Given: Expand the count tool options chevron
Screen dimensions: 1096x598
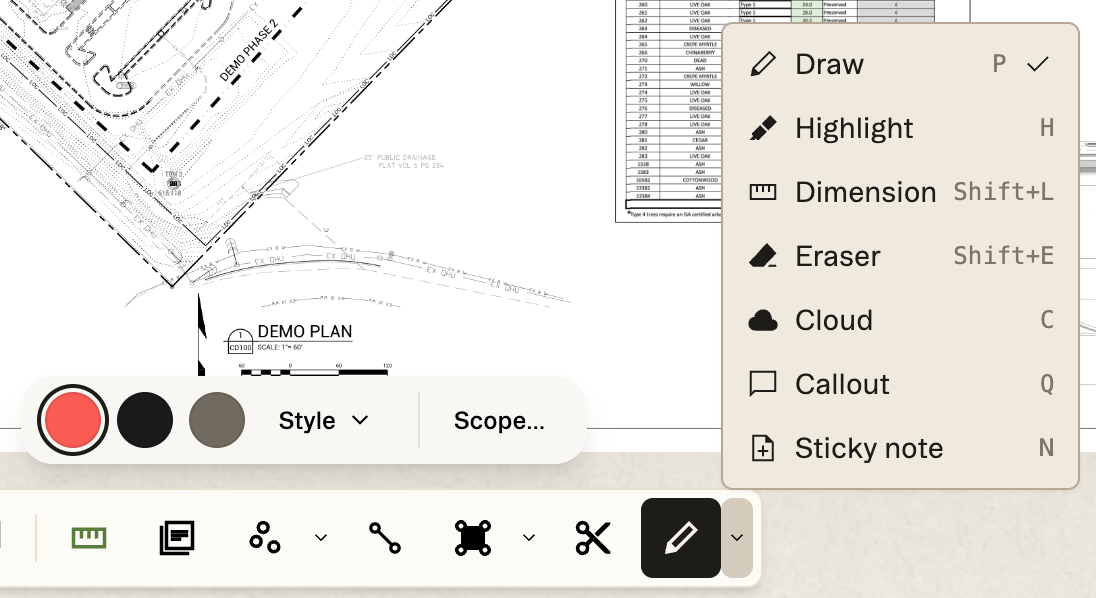Looking at the screenshot, I should point(321,538).
